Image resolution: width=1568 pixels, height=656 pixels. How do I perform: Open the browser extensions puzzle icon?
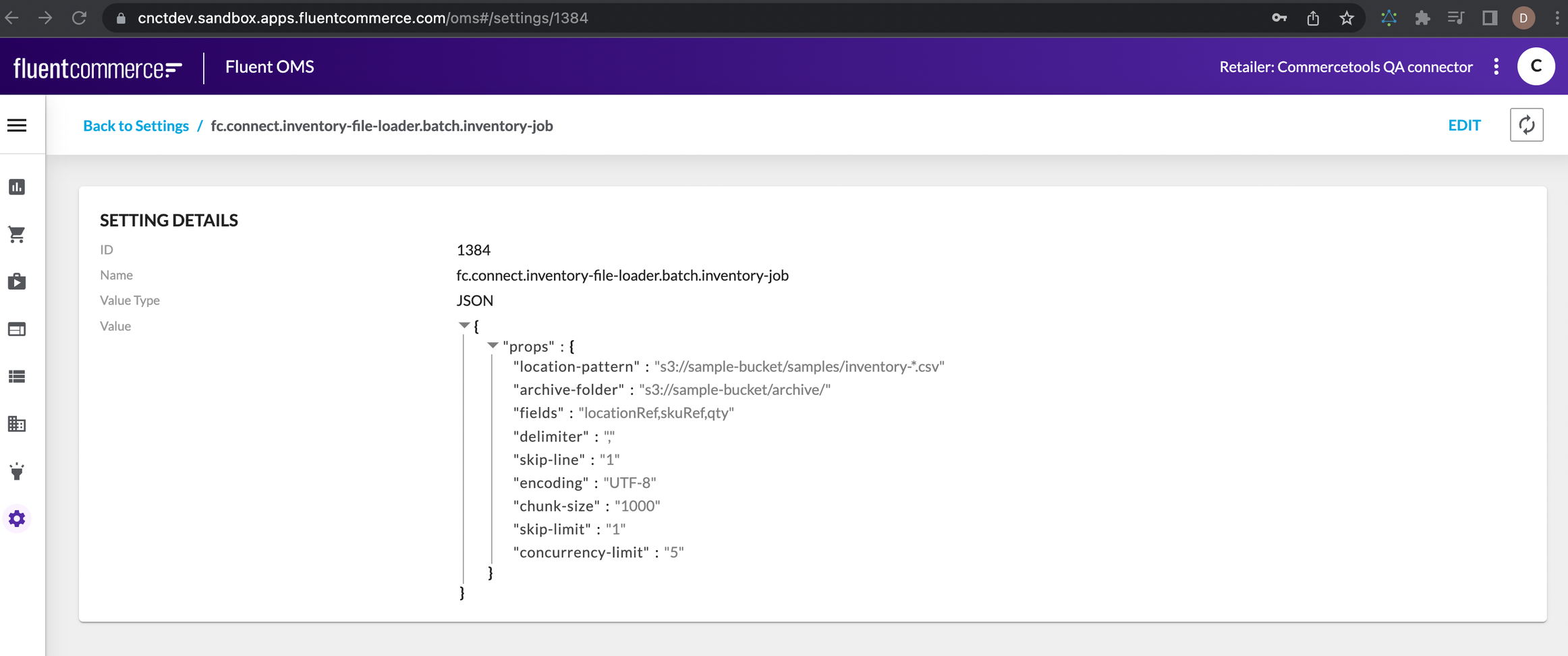(1422, 18)
